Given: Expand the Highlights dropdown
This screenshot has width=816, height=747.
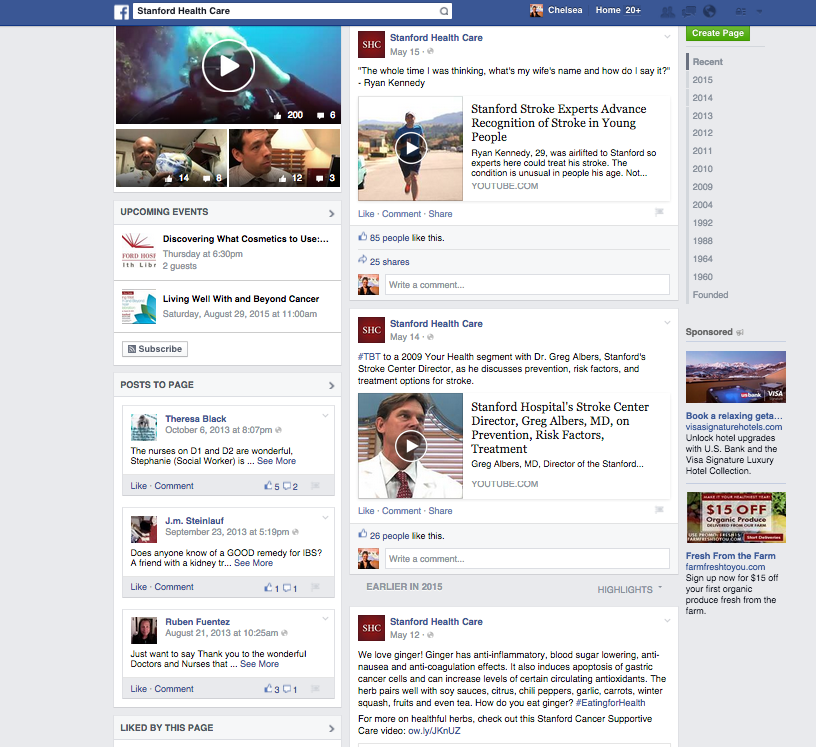Looking at the screenshot, I should (x=630, y=590).
